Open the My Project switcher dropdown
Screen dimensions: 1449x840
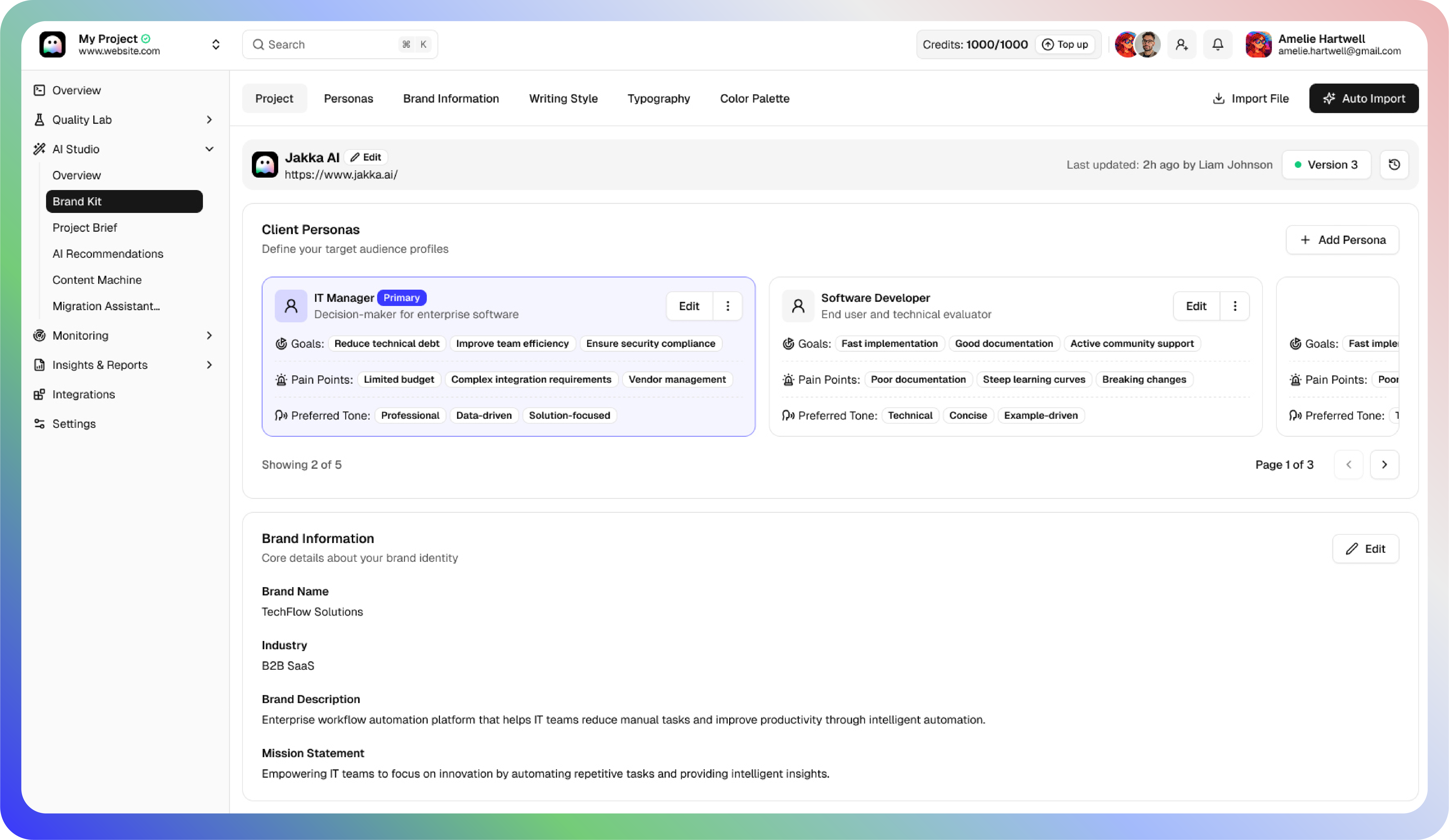[x=216, y=44]
